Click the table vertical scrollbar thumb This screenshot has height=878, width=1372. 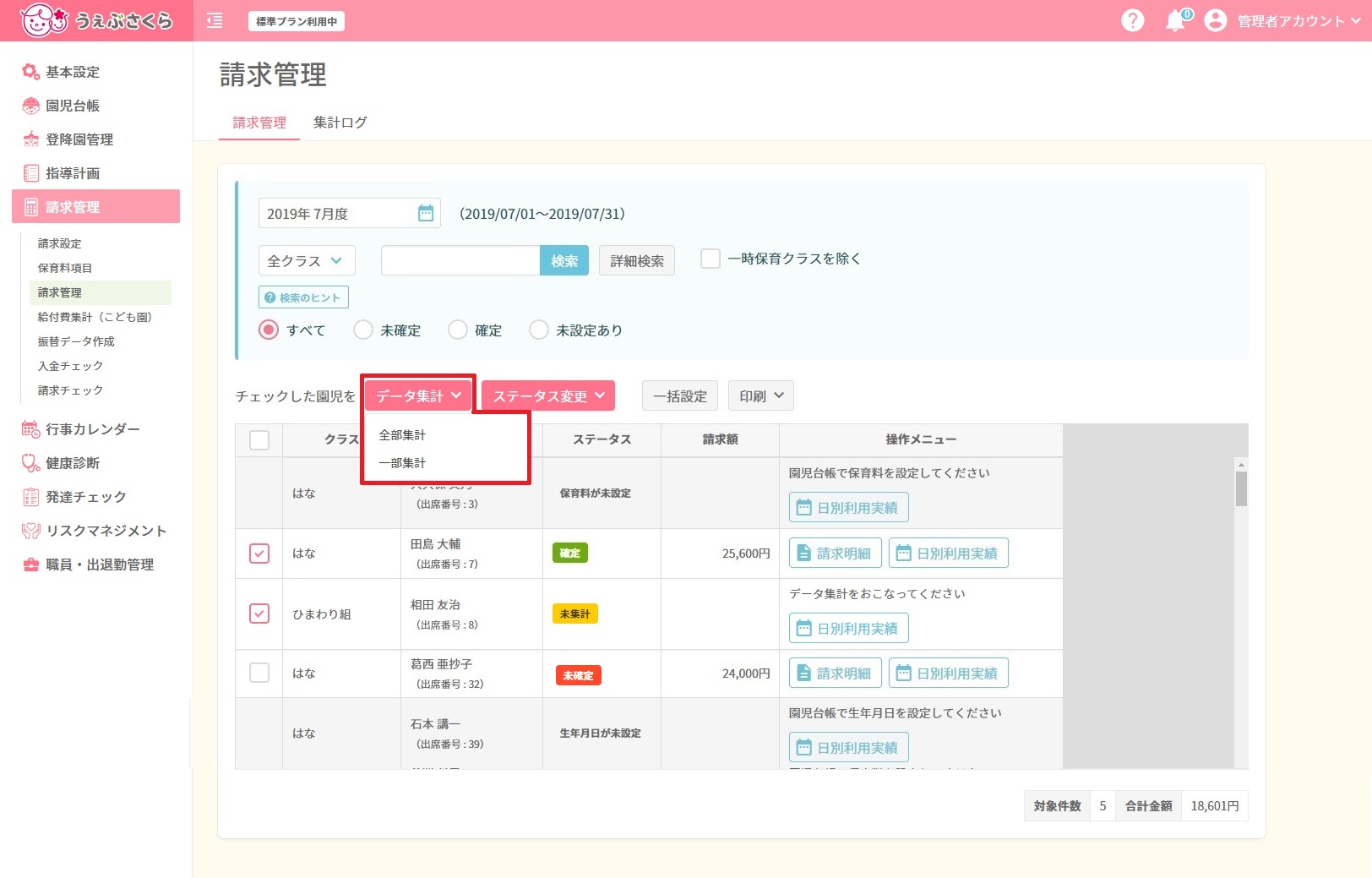pyautogui.click(x=1241, y=488)
